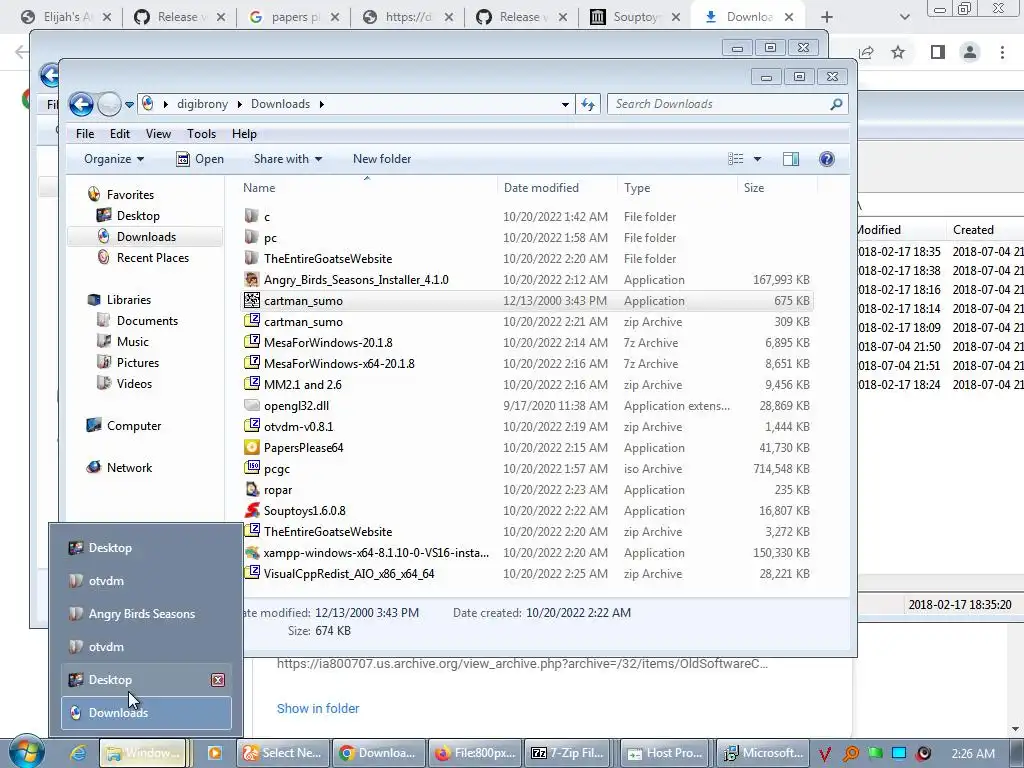This screenshot has height=768, width=1024.
Task: Select the cartman_sumo application icon
Action: click(251, 300)
